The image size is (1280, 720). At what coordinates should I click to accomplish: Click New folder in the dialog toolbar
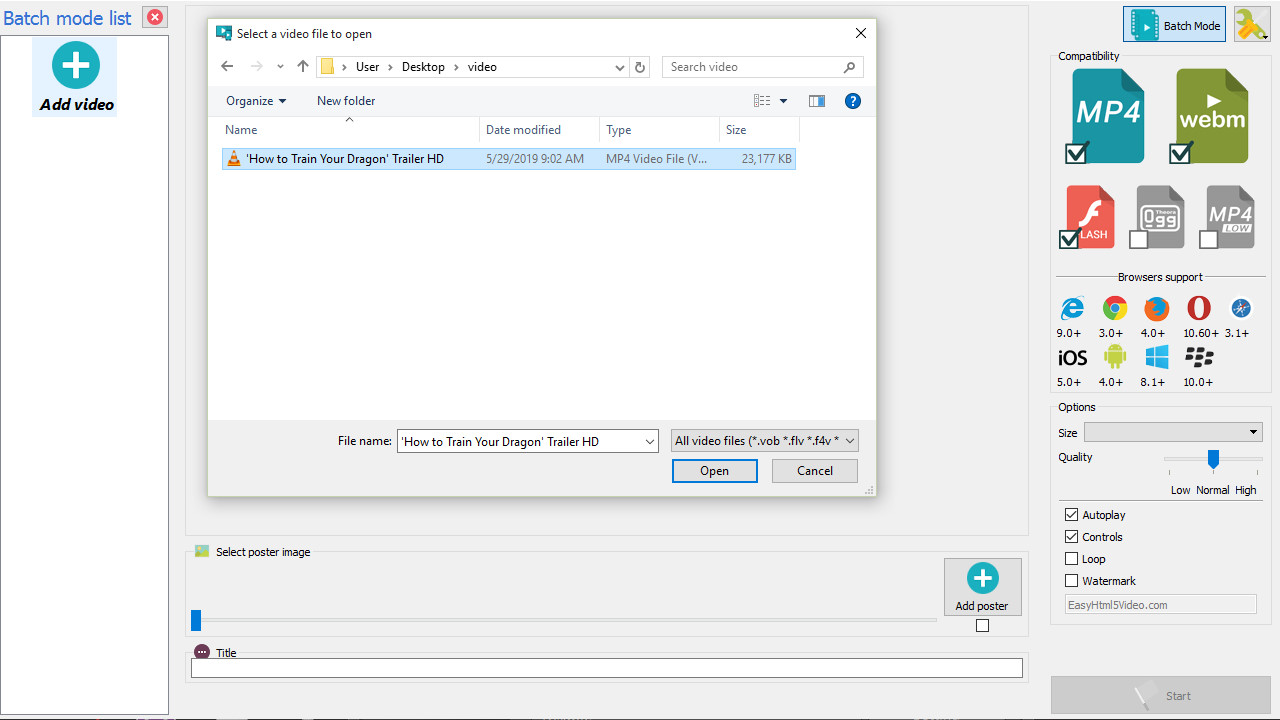point(346,101)
